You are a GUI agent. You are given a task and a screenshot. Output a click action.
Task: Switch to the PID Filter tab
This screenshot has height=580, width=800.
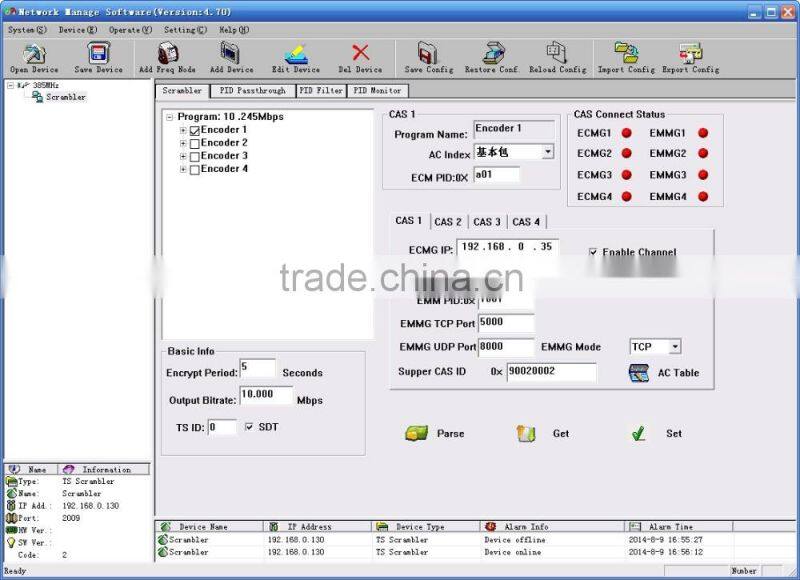[x=321, y=91]
